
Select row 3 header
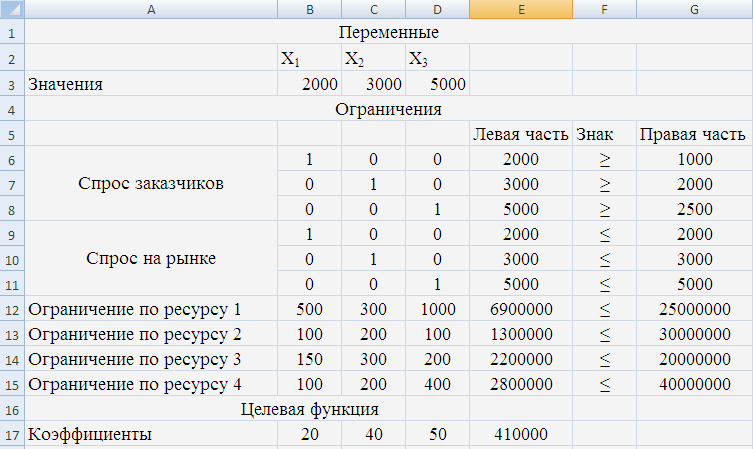pyautogui.click(x=12, y=84)
